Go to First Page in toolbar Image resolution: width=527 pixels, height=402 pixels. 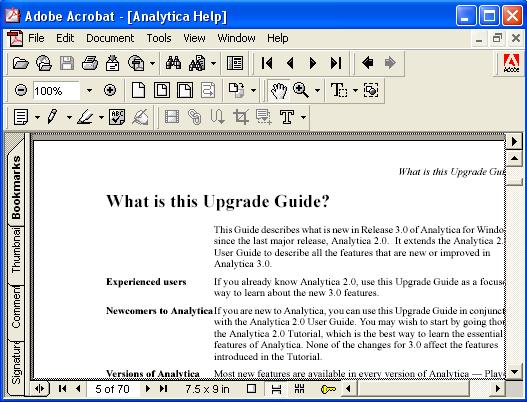pos(267,63)
